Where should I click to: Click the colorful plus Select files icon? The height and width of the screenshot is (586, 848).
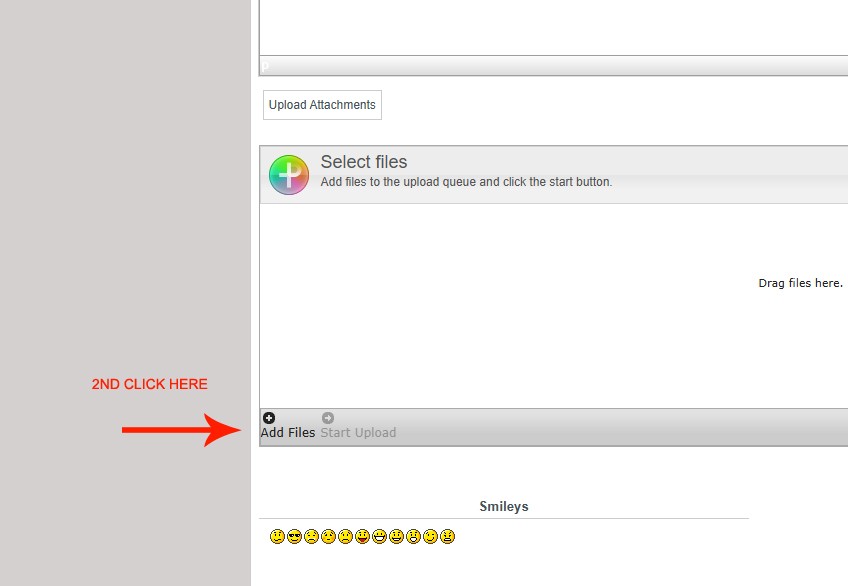[289, 175]
